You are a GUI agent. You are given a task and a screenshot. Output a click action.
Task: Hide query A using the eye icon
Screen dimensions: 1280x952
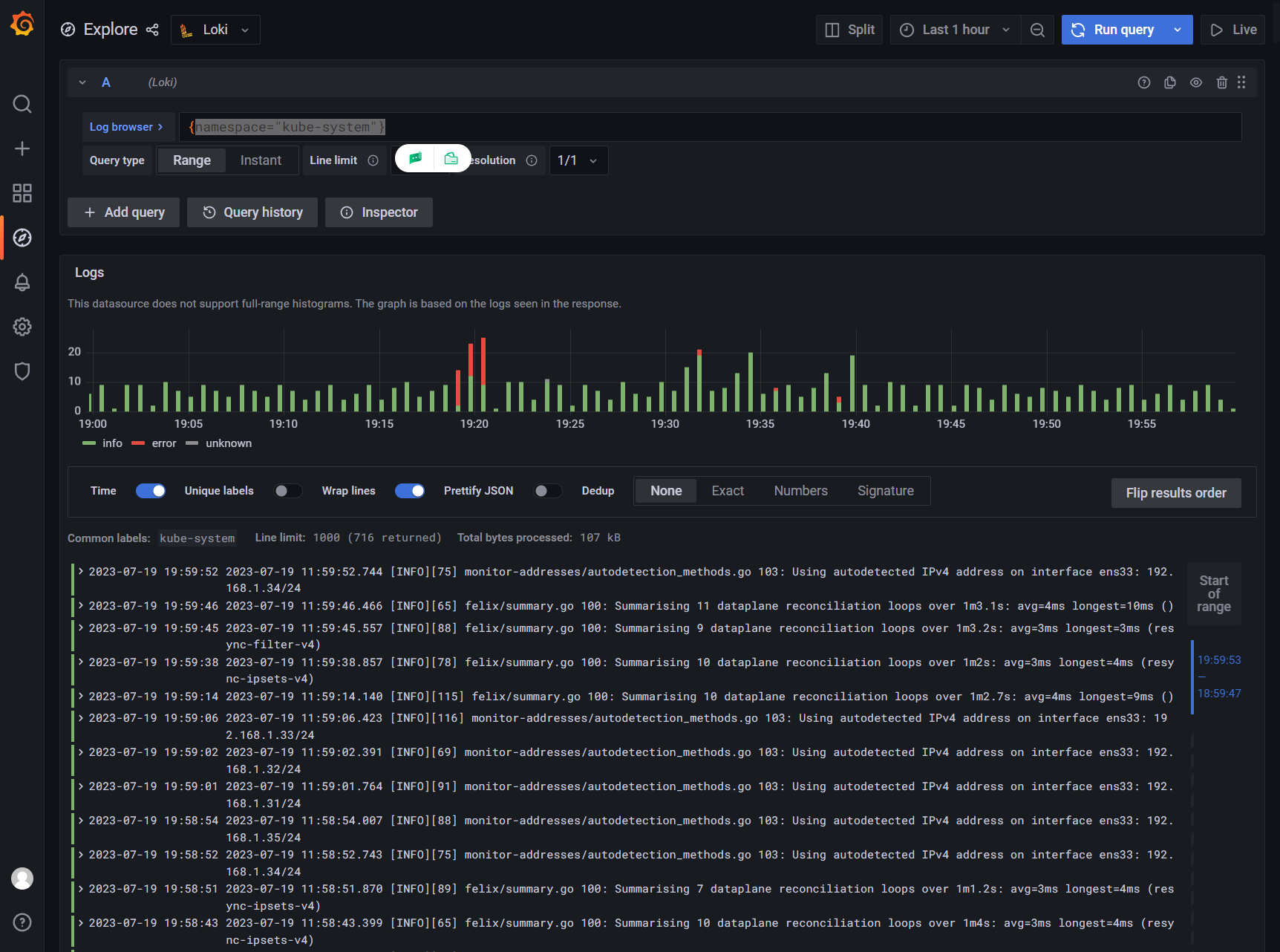[1196, 82]
